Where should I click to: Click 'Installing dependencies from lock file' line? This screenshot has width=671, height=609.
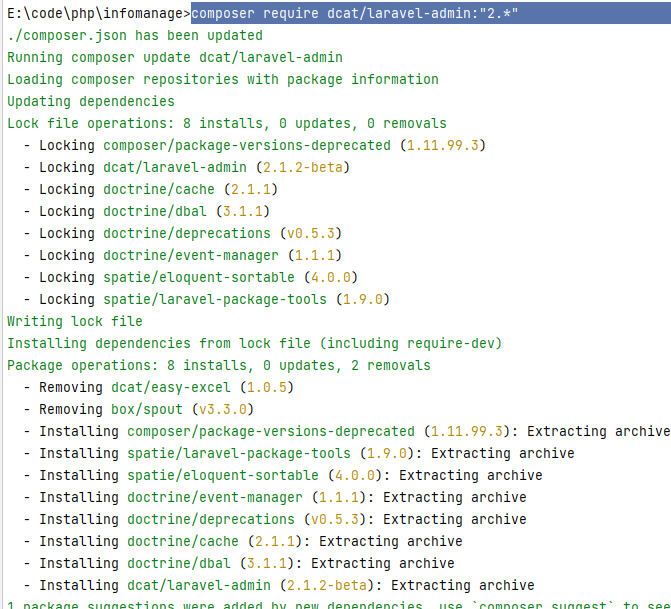[255, 344]
